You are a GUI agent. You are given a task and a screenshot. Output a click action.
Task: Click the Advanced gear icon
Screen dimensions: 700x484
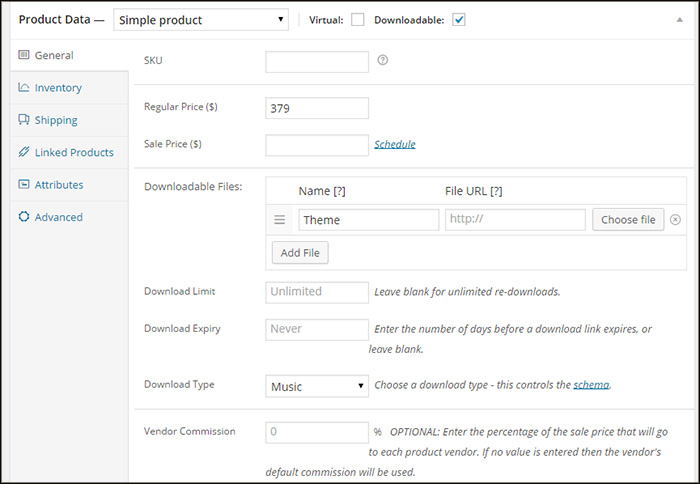pyautogui.click(x=24, y=217)
